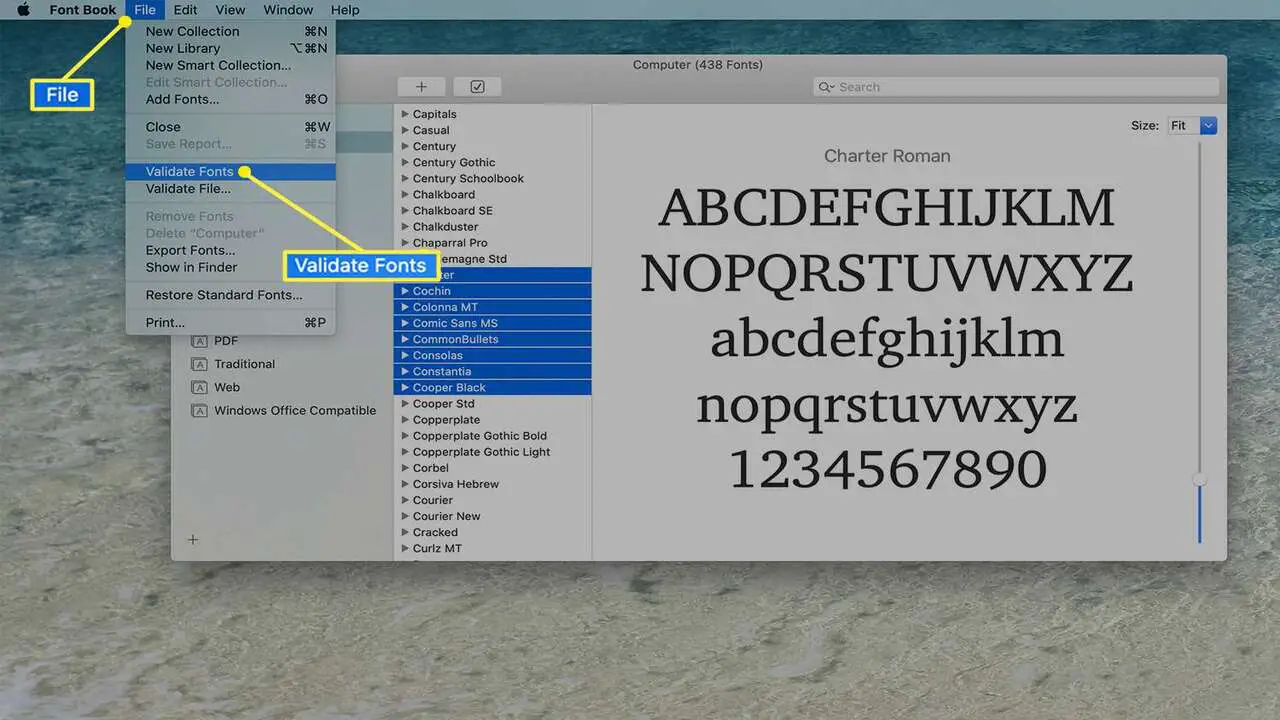Open the View menu
Screen dimensions: 1280x720
pos(230,10)
